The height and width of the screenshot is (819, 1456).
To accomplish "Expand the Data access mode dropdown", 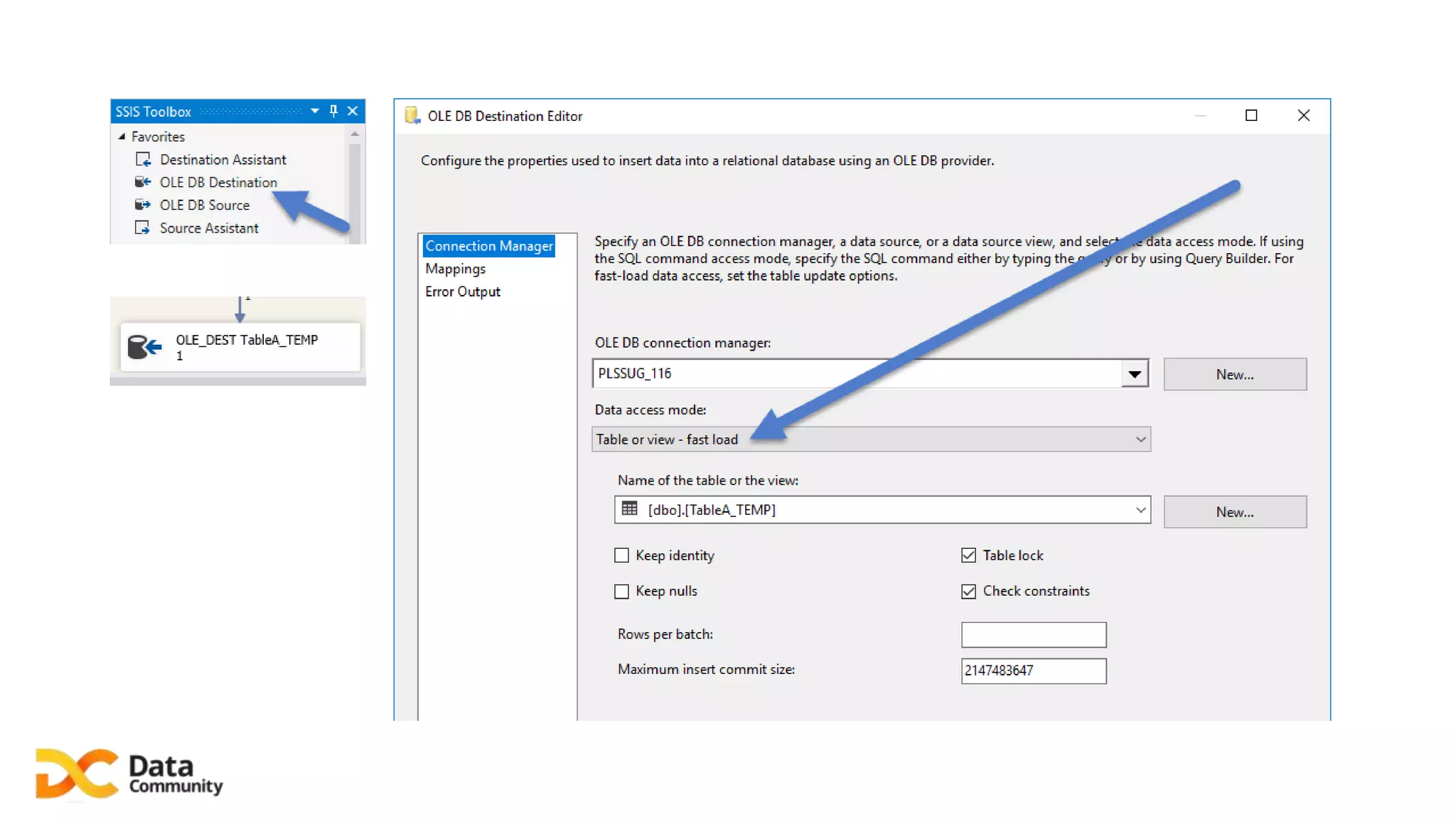I will (x=1140, y=439).
